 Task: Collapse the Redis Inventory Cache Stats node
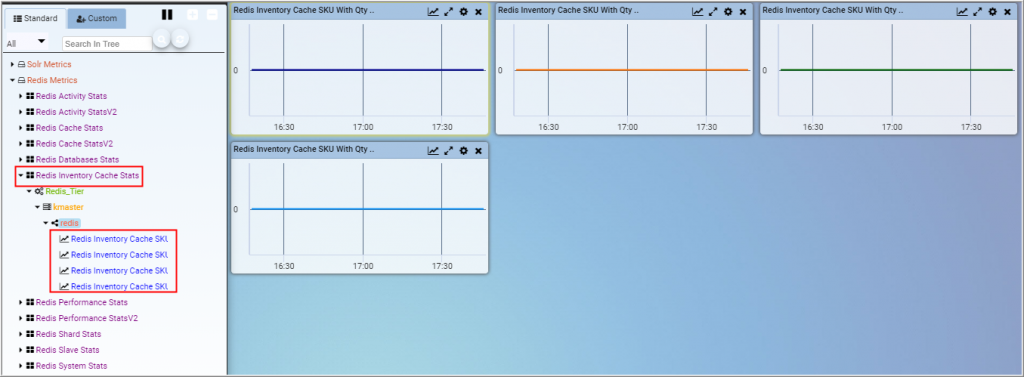[x=21, y=176]
